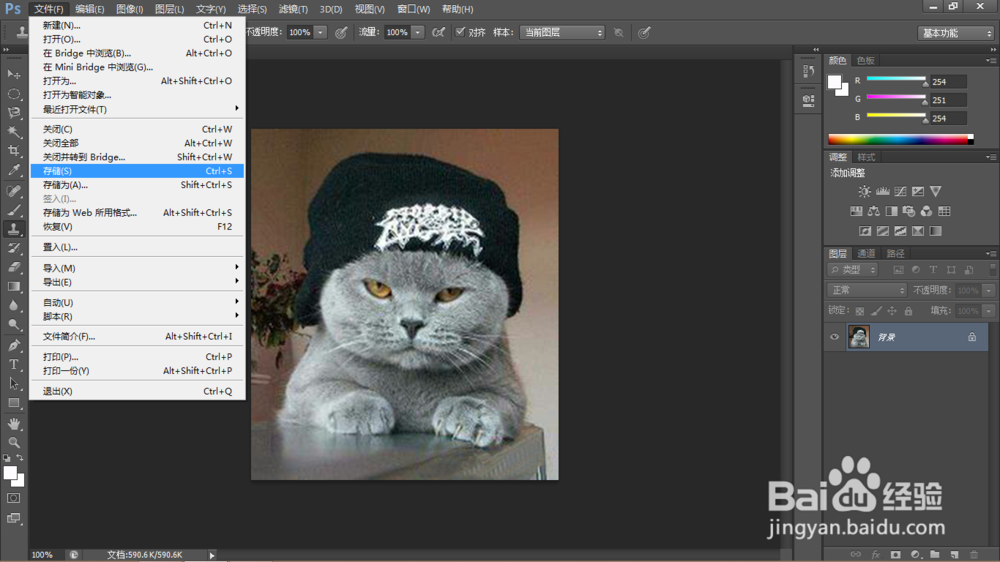Choose 存储(S) from the File menu

[137, 171]
